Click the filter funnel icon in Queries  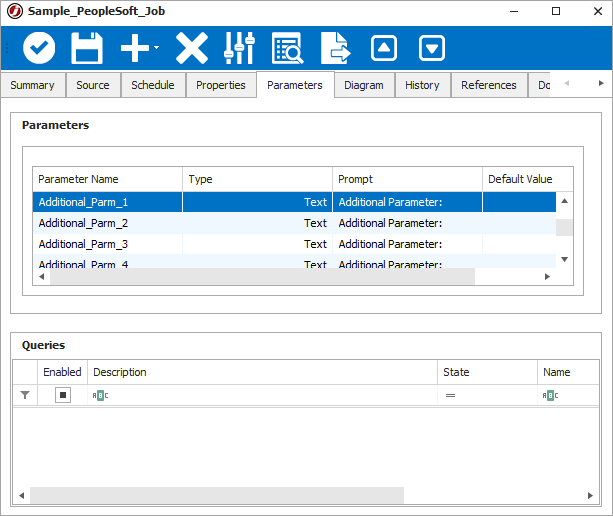(25, 396)
